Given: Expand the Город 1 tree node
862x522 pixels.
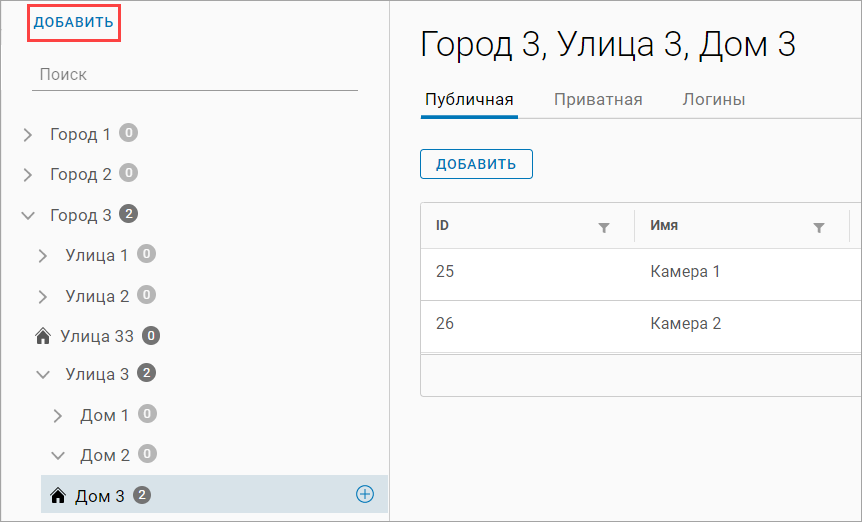Looking at the screenshot, I should click(x=28, y=134).
